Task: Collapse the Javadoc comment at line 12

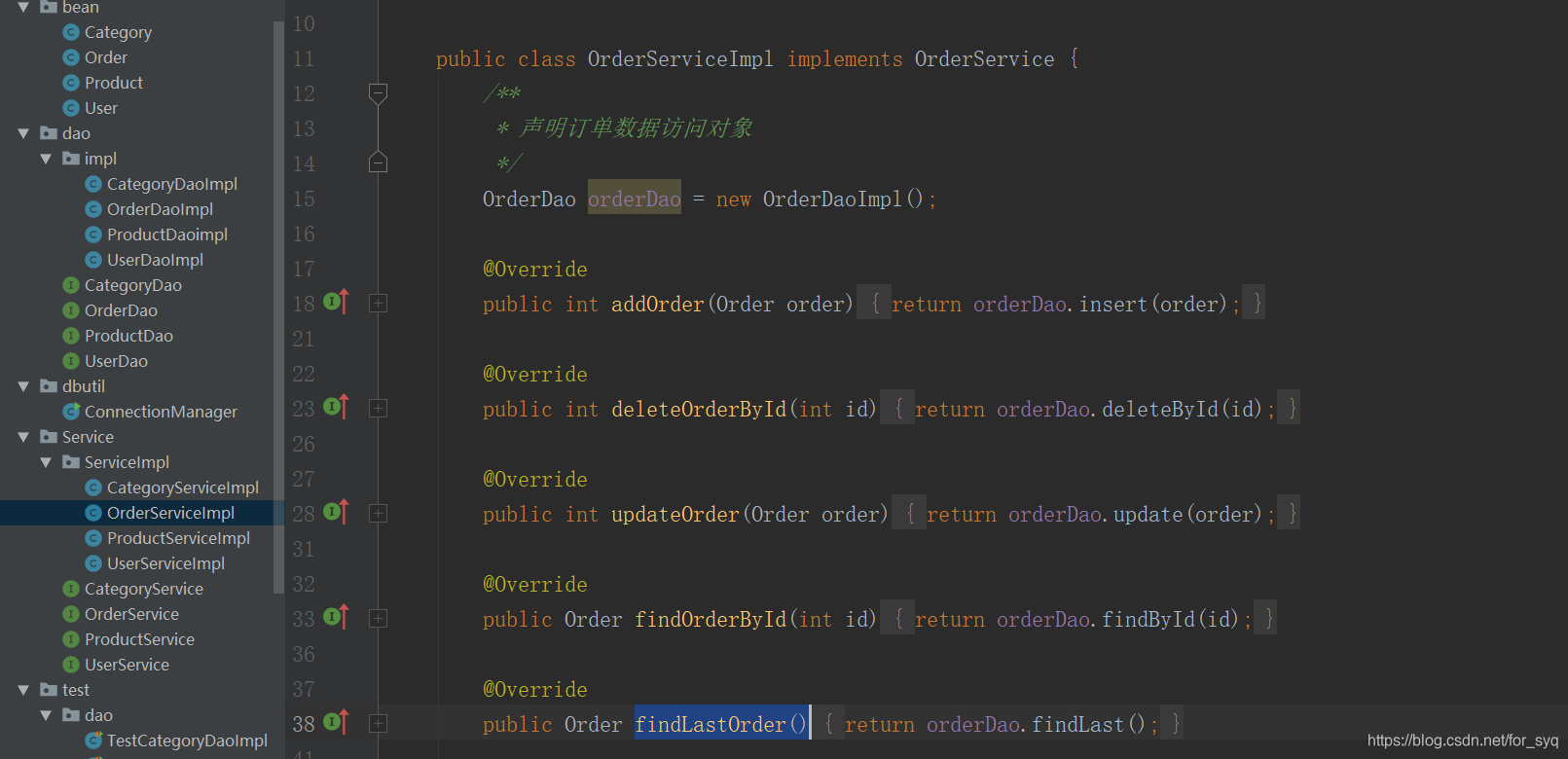Action: 379,93
